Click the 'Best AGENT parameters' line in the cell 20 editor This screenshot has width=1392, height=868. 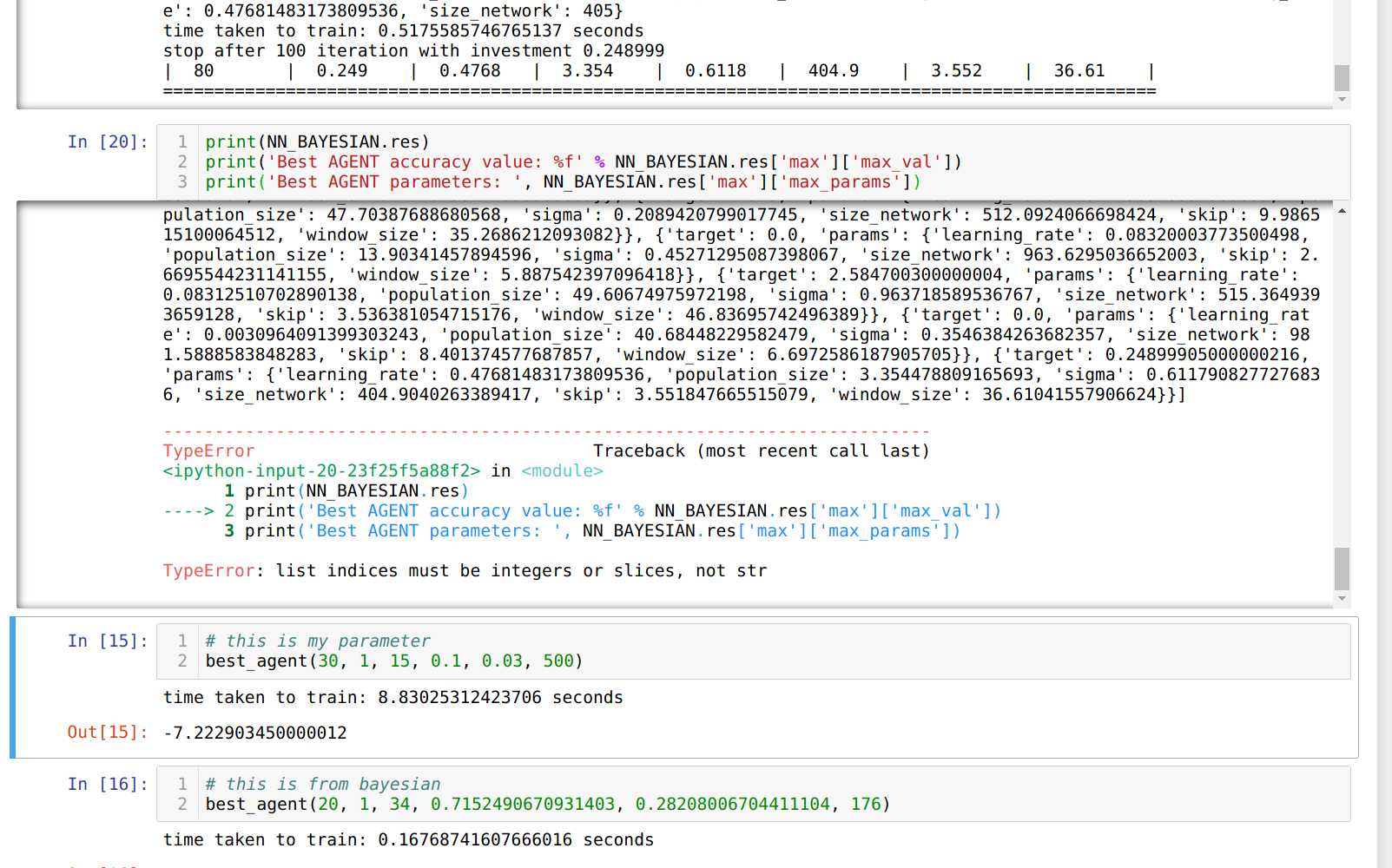click(563, 181)
